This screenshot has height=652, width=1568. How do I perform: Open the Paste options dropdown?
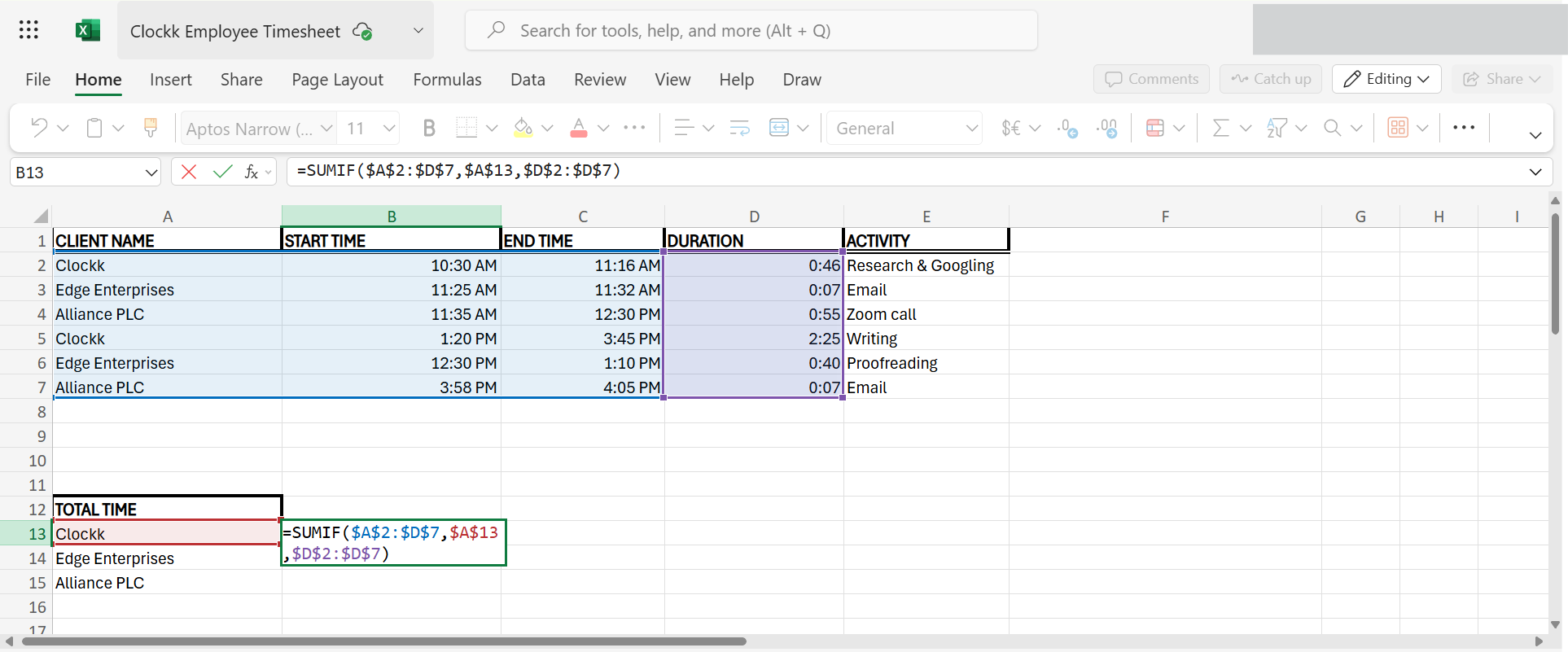118,128
